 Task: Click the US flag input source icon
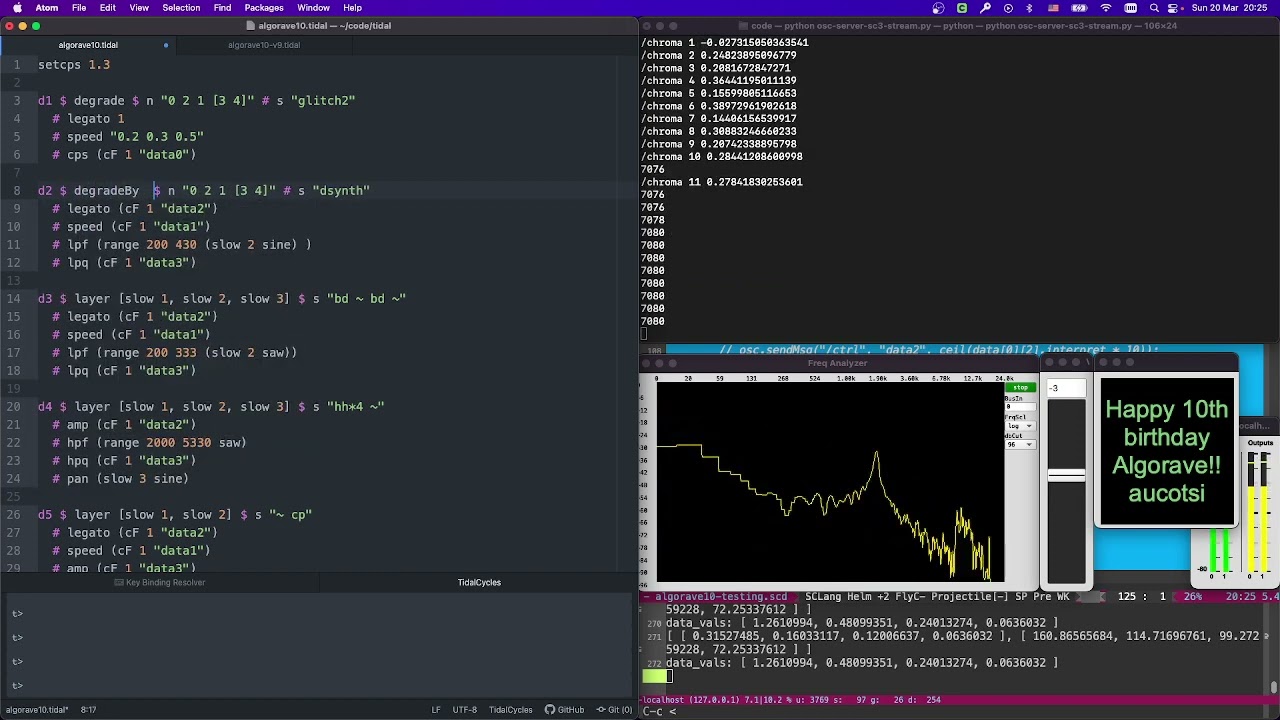(x=1053, y=8)
